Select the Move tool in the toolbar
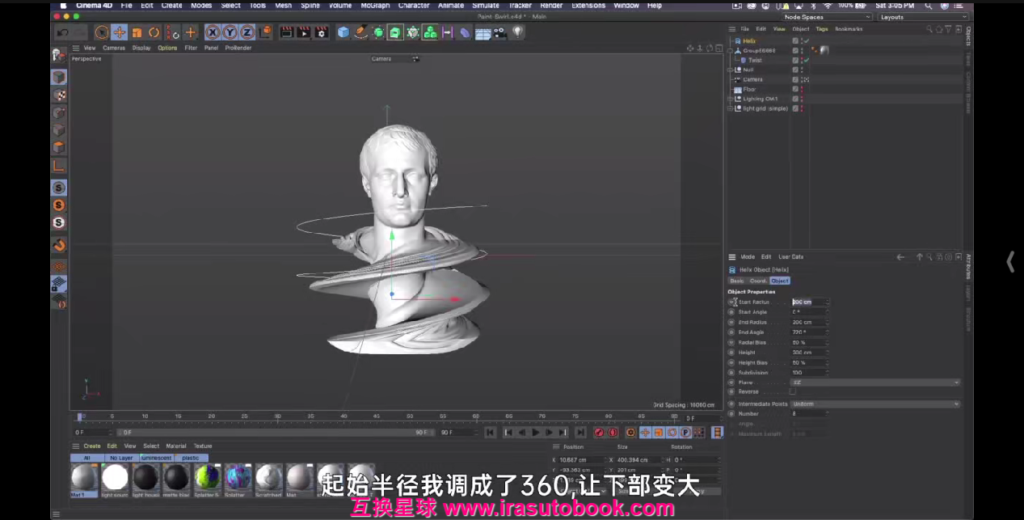 [x=119, y=32]
